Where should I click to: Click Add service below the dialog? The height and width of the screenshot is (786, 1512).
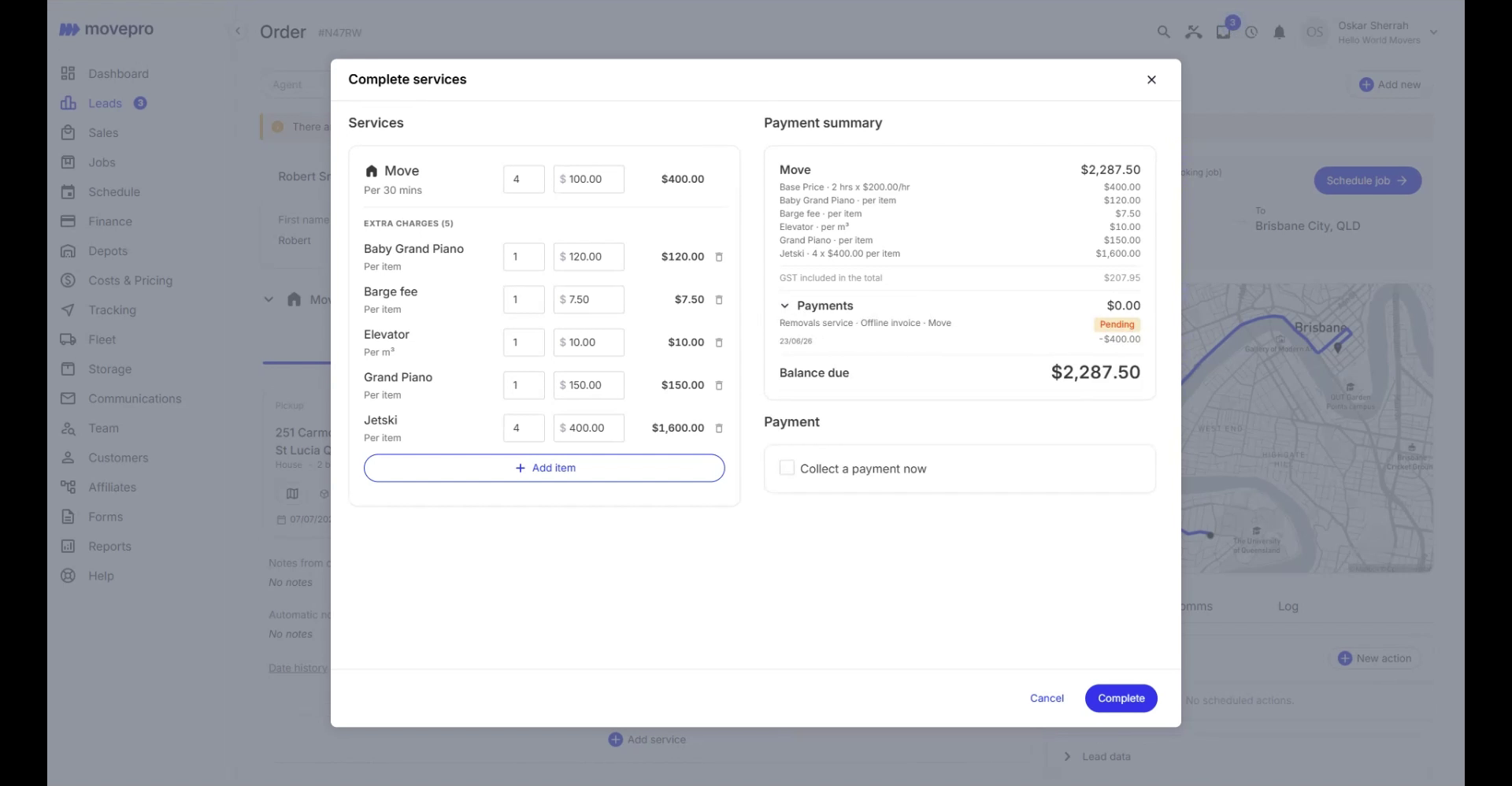click(x=647, y=740)
